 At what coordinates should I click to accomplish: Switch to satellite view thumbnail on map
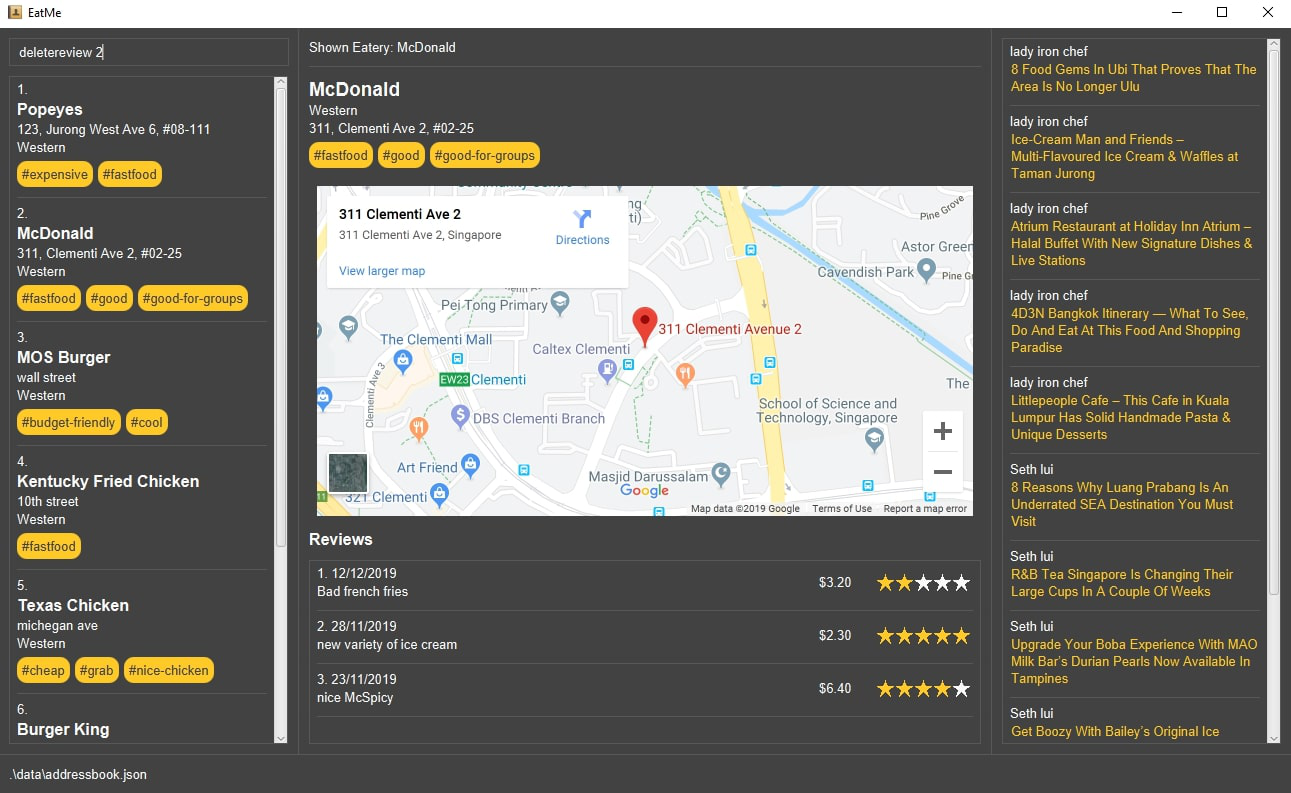[348, 473]
